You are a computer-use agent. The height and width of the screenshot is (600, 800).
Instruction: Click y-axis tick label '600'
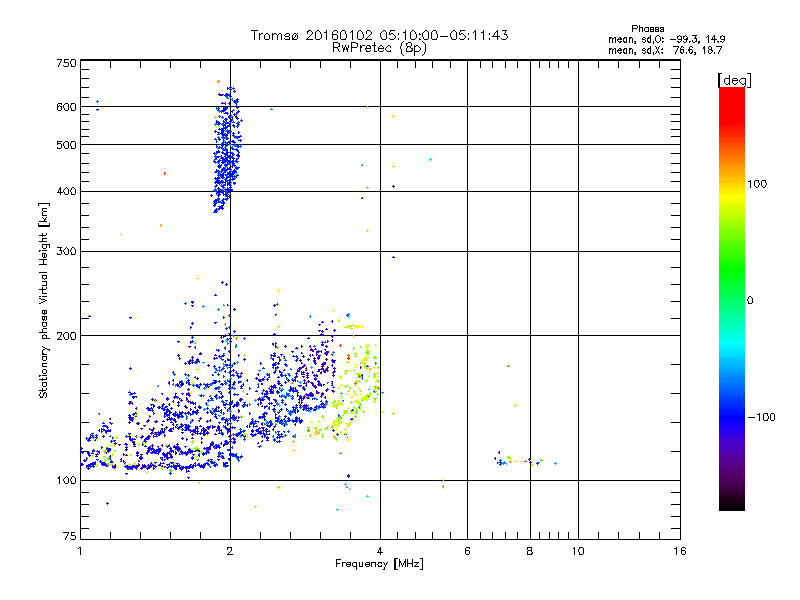[x=66, y=107]
